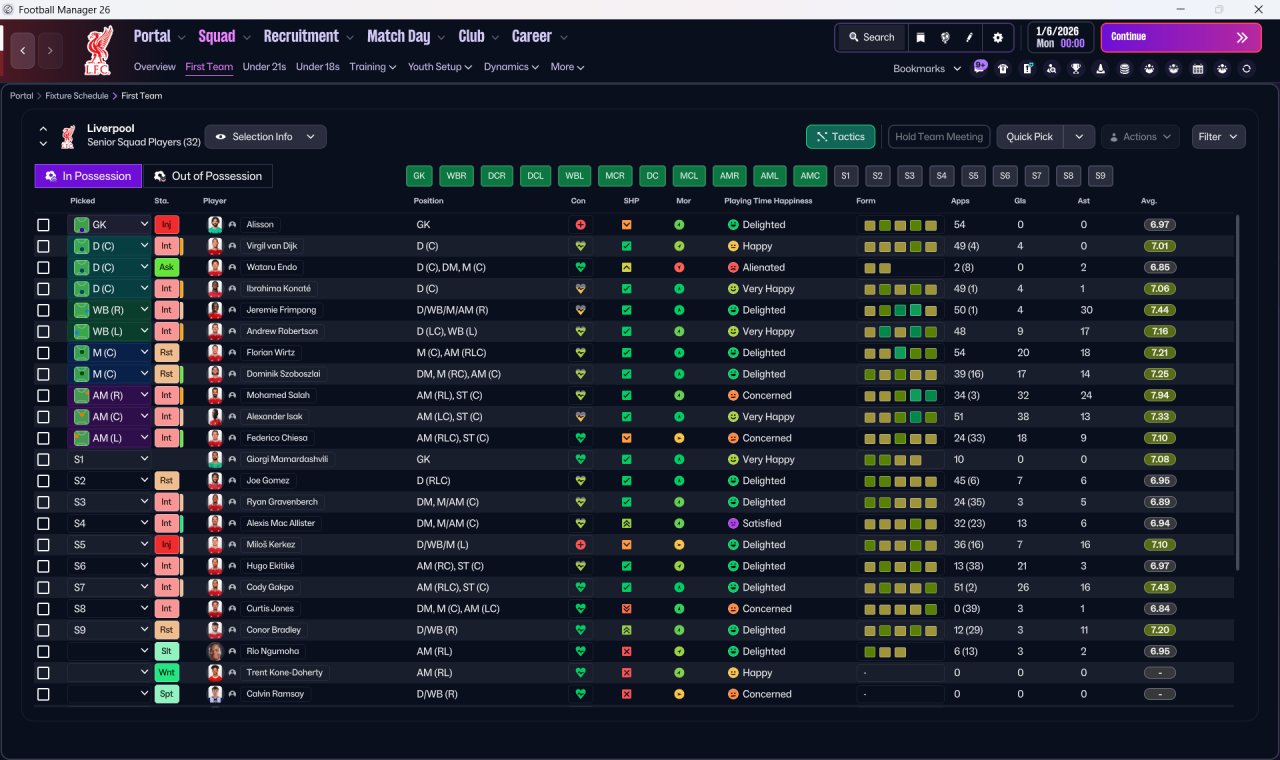Tick the checkbox for Virgil van Dijk

(x=43, y=246)
